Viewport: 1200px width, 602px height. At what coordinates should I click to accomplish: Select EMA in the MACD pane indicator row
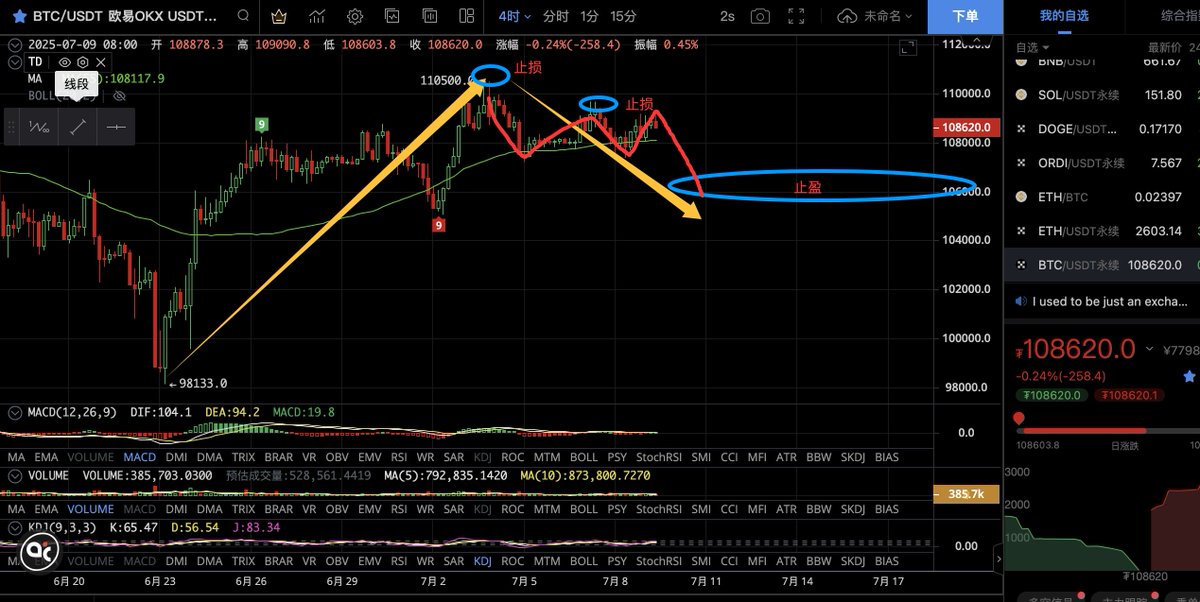click(x=46, y=457)
